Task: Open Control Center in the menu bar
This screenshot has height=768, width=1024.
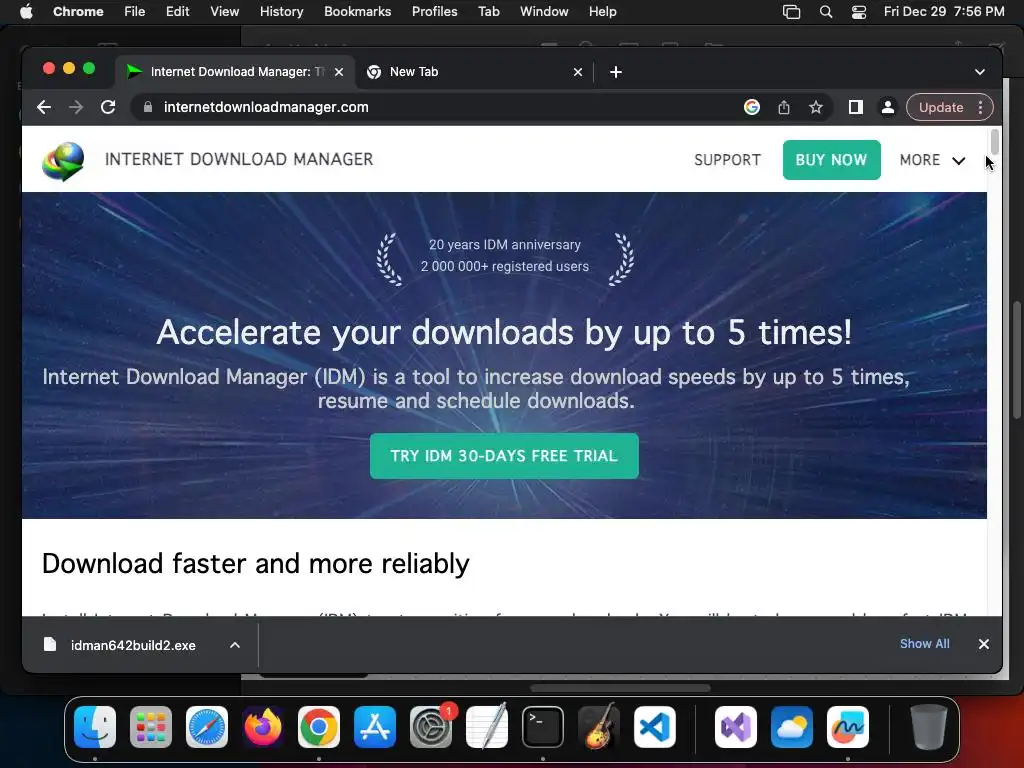Action: coord(859,12)
